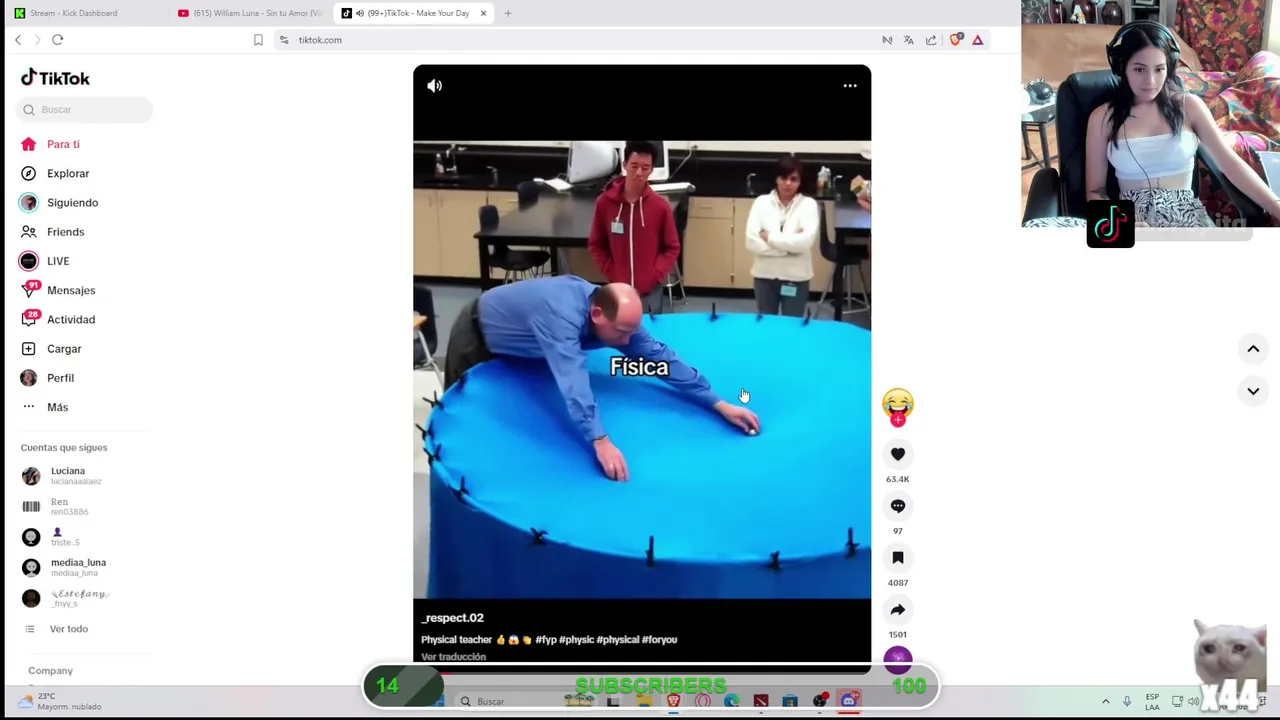Screen dimensions: 1280x720
Task: Open comments on the video
Action: [898, 506]
